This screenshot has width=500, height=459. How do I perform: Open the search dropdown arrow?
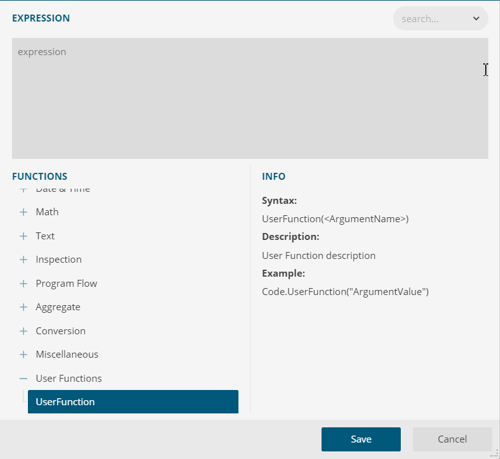click(x=476, y=19)
